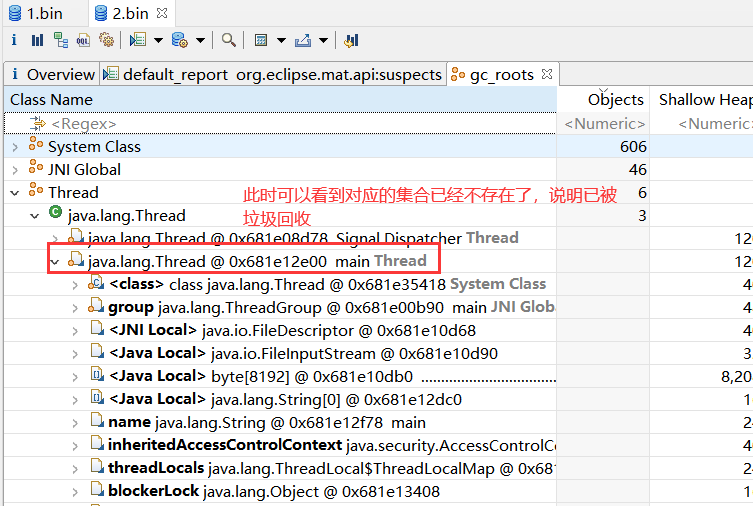Click the calculate retained size icon

[261, 40]
